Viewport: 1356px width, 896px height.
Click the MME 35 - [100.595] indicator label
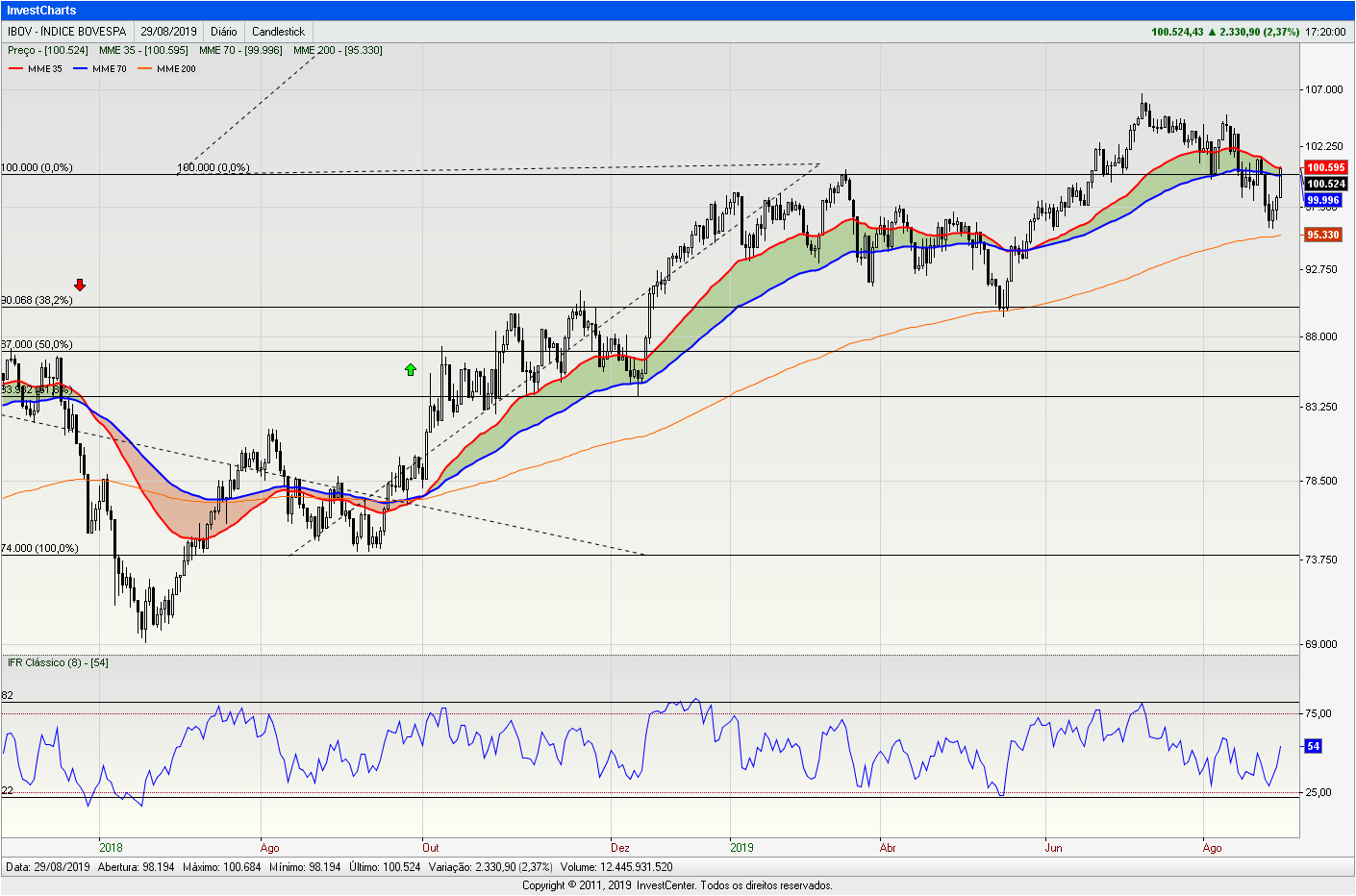coord(143,50)
